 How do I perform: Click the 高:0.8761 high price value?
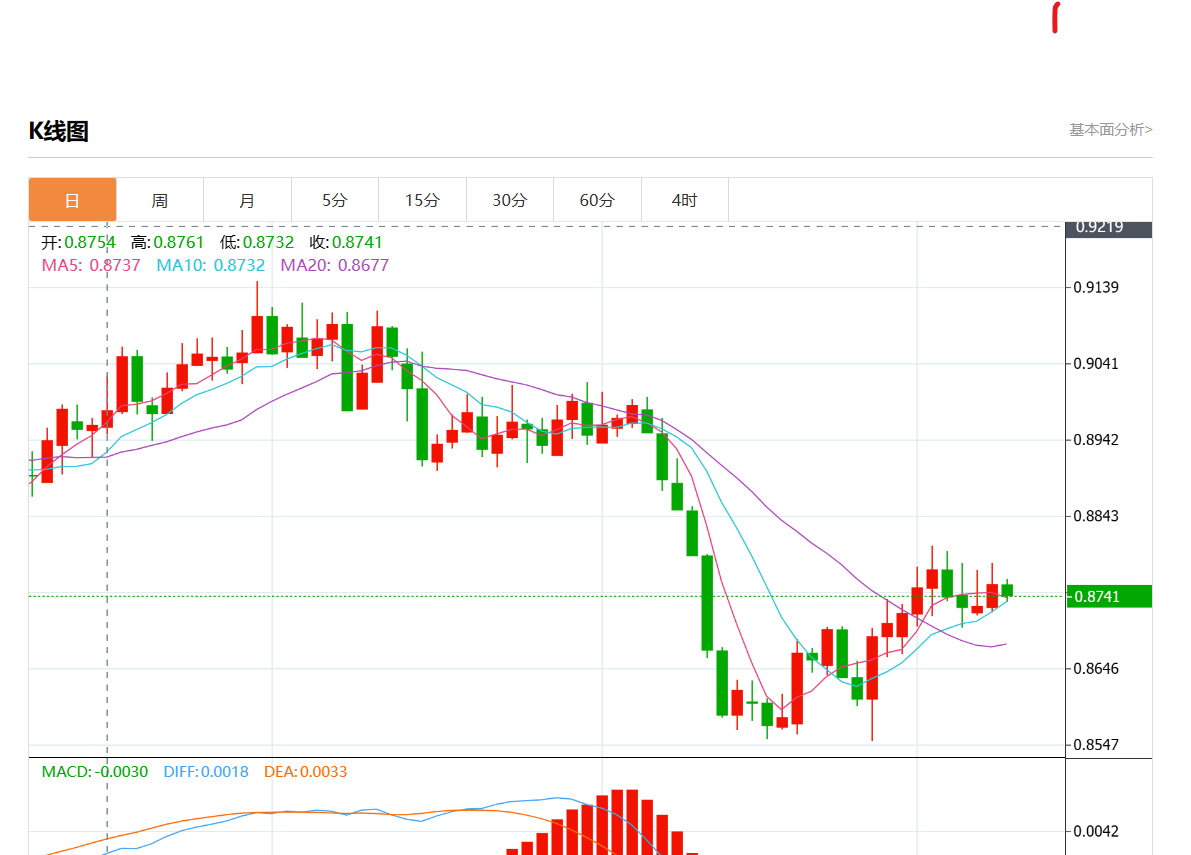pyautogui.click(x=167, y=242)
